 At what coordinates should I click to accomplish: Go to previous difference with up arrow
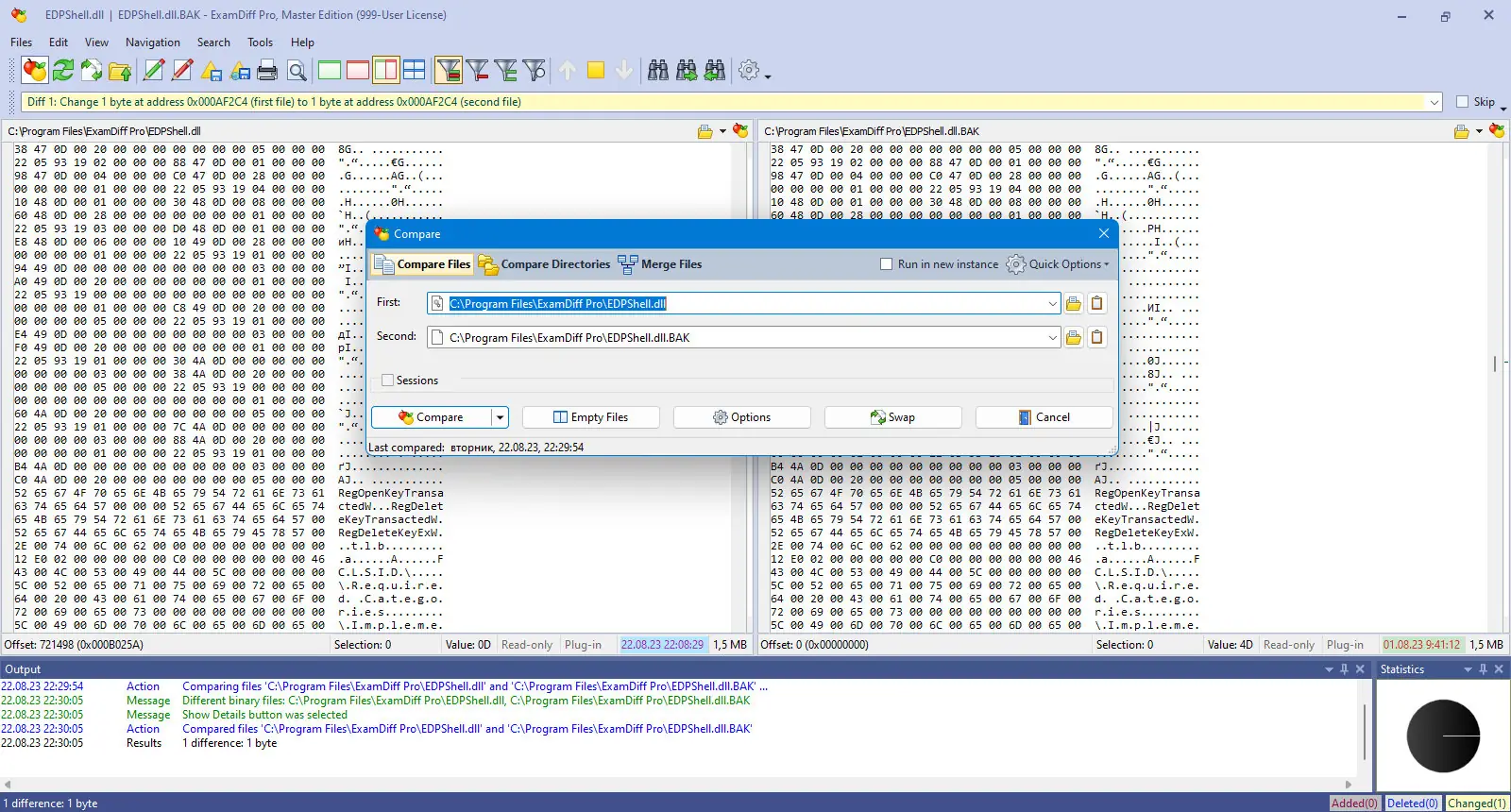click(x=568, y=70)
